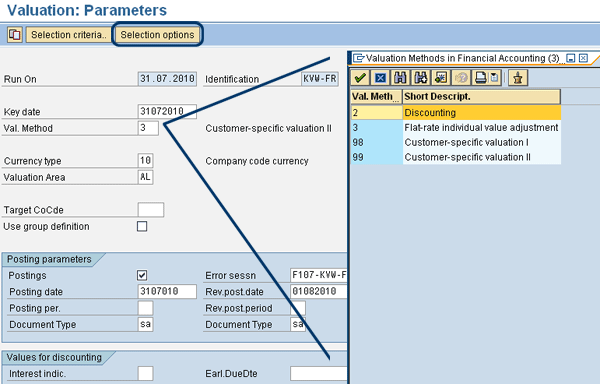Click the Earl.DueDte field
The height and width of the screenshot is (384, 600).
coord(319,373)
